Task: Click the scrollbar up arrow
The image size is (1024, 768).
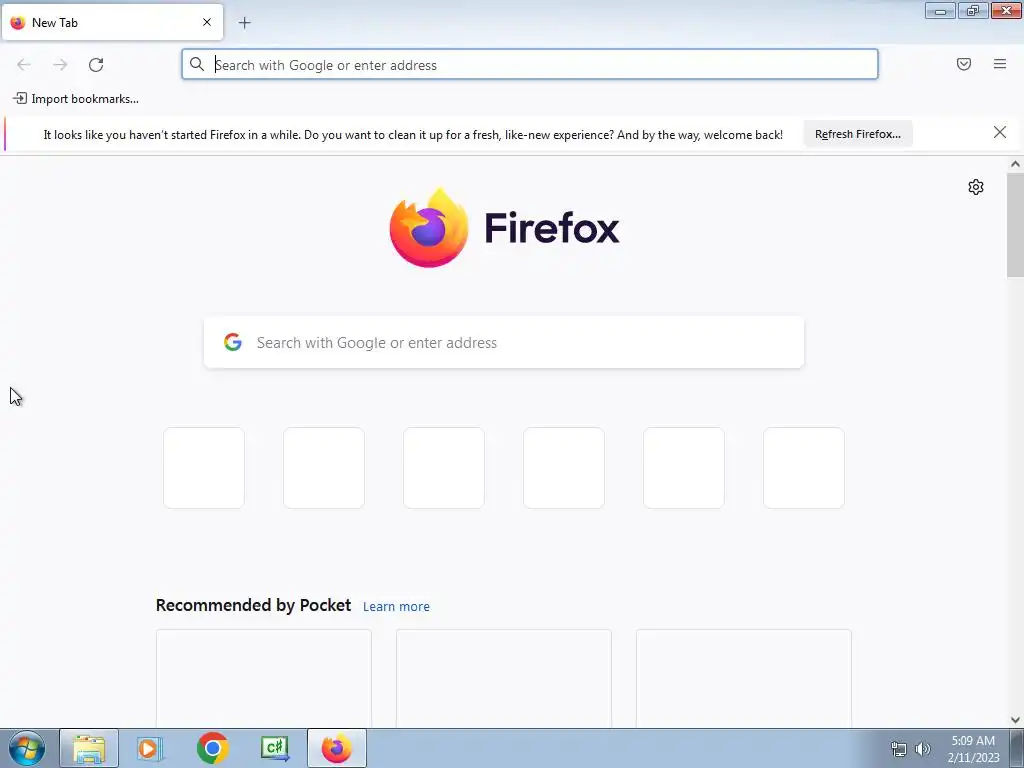Action: click(x=1015, y=165)
